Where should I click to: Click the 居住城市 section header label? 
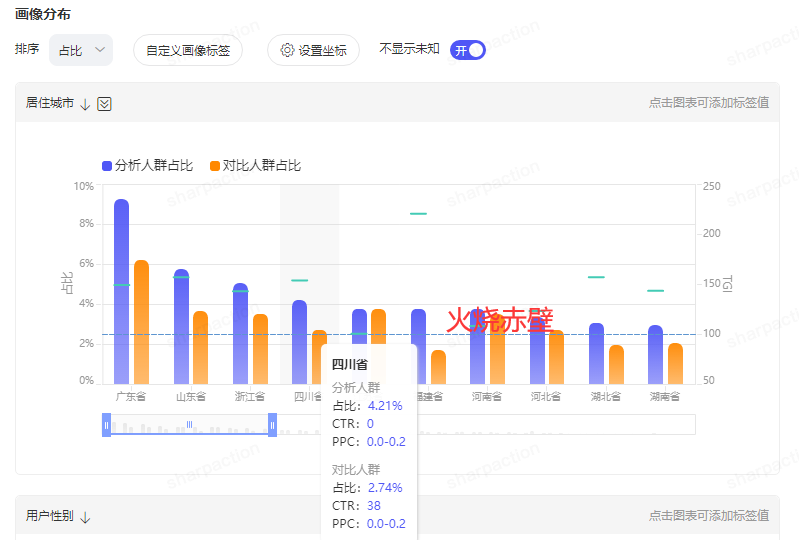(x=50, y=103)
